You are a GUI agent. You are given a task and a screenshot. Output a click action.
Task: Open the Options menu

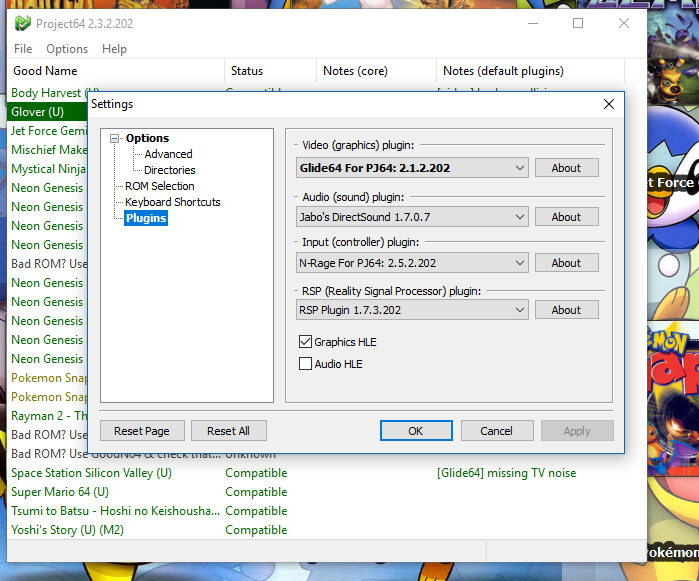pyautogui.click(x=67, y=49)
